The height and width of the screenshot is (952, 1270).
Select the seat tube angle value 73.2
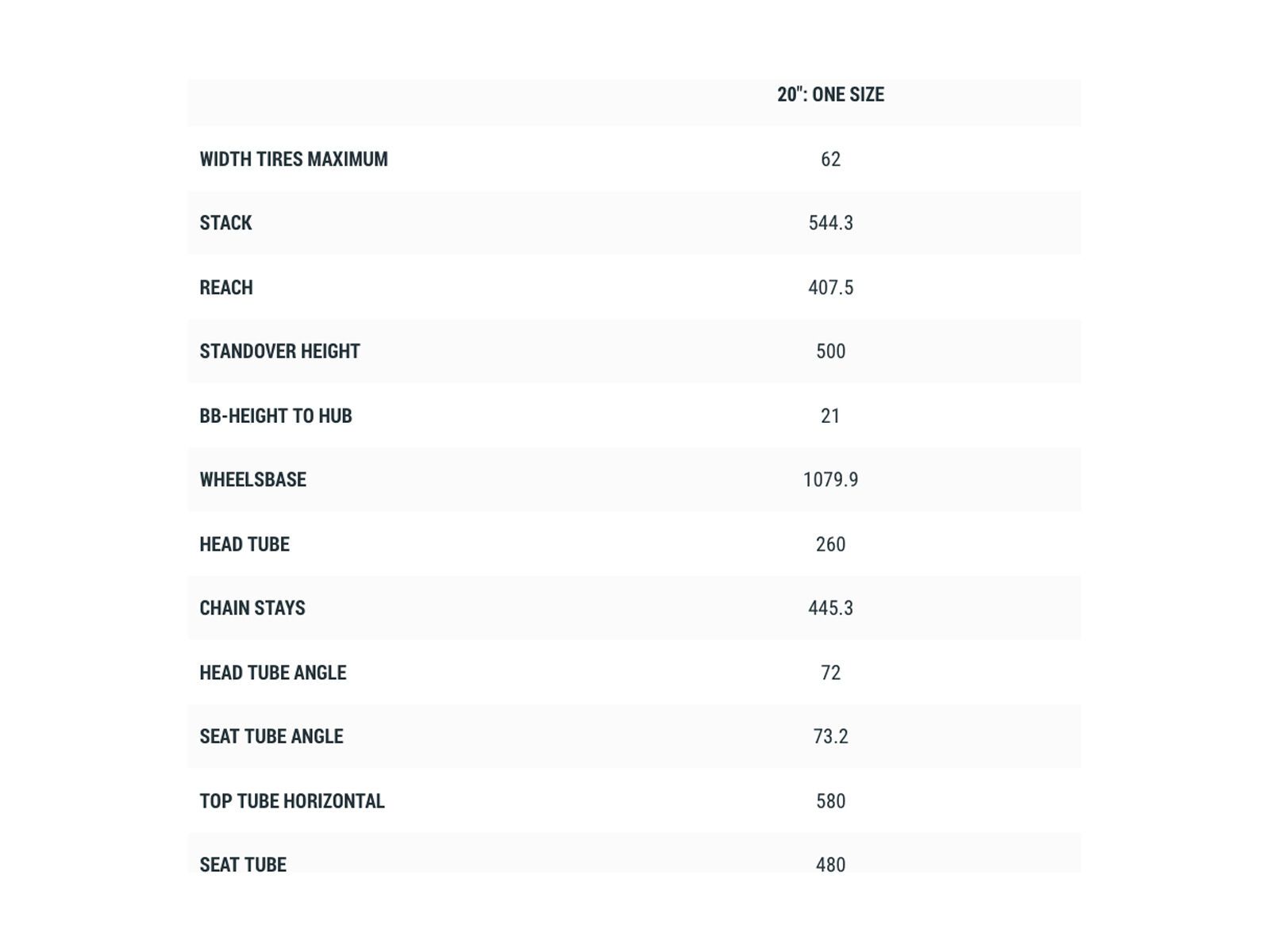[830, 736]
